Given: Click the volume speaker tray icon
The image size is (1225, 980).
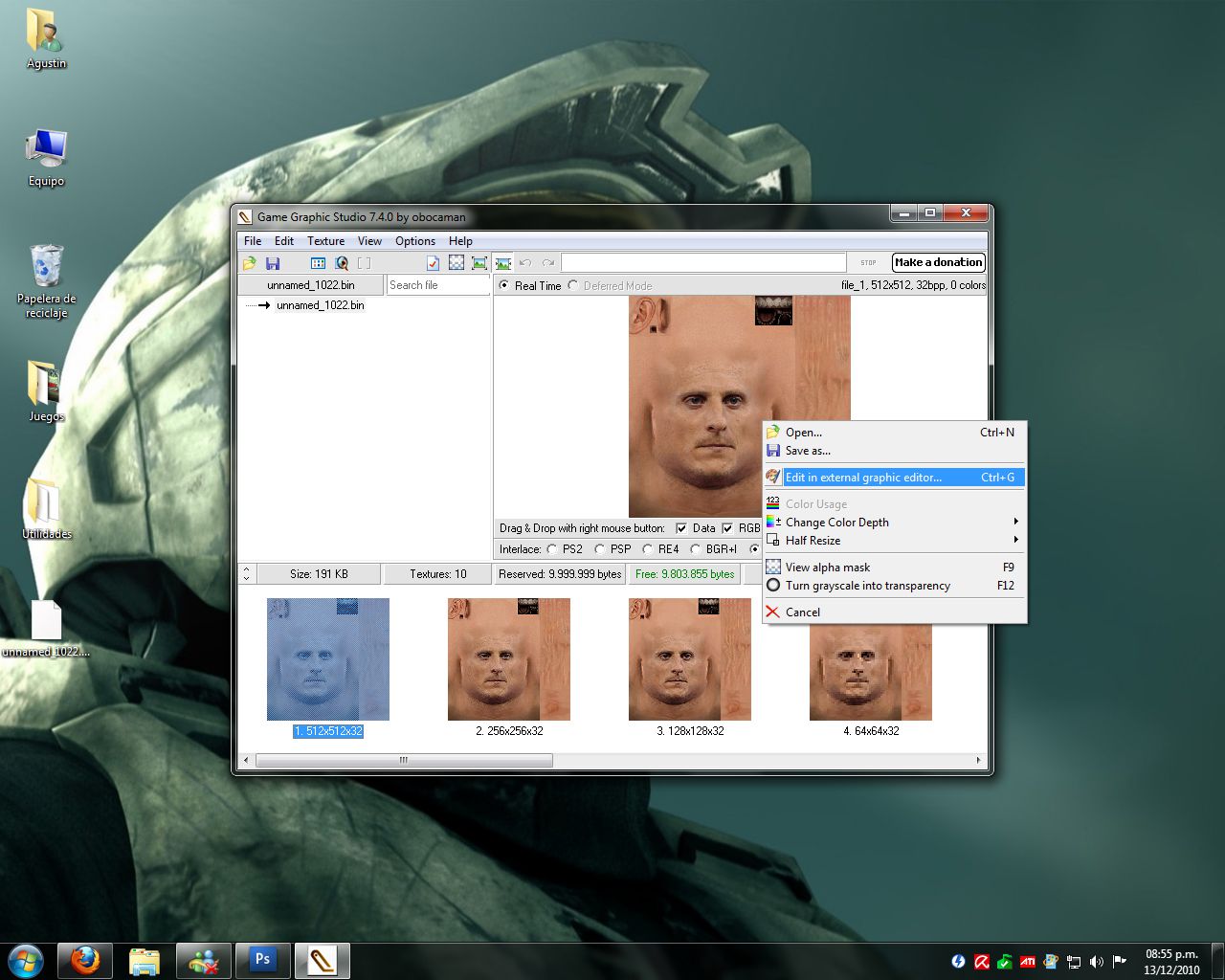Looking at the screenshot, I should tap(1097, 961).
